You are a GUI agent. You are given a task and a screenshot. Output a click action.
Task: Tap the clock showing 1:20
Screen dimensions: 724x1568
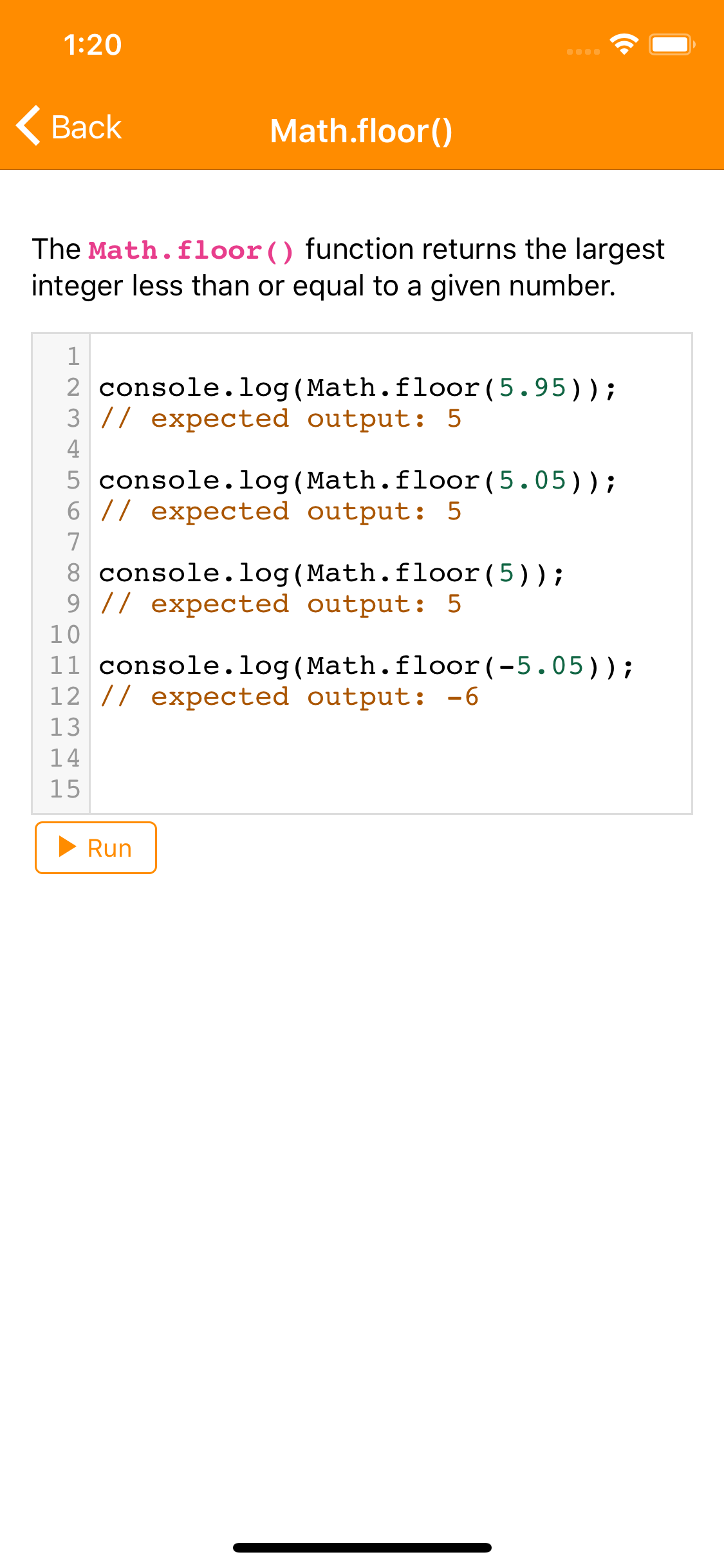pos(92,44)
